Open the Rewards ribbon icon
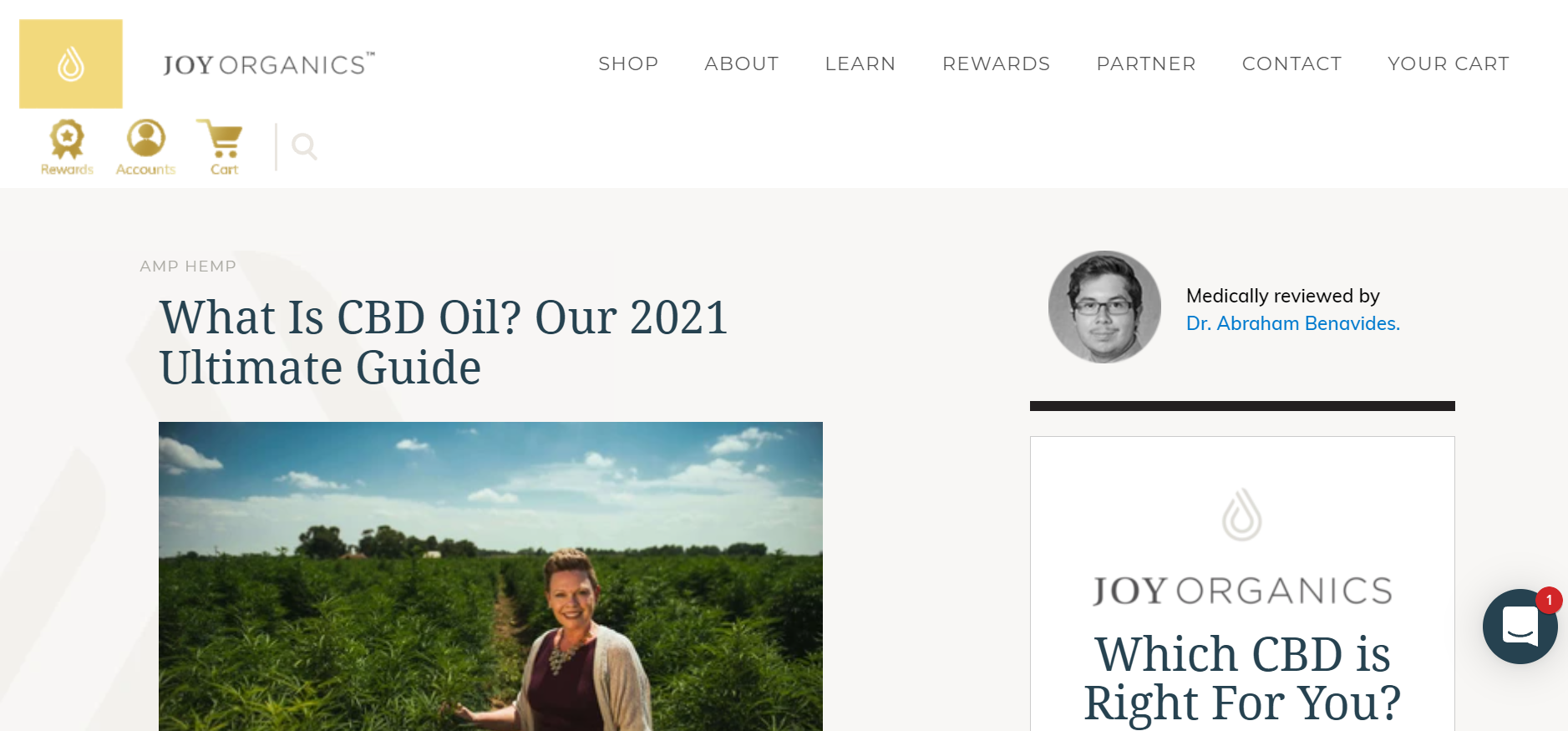Viewport: 1568px width, 731px height. point(67,148)
